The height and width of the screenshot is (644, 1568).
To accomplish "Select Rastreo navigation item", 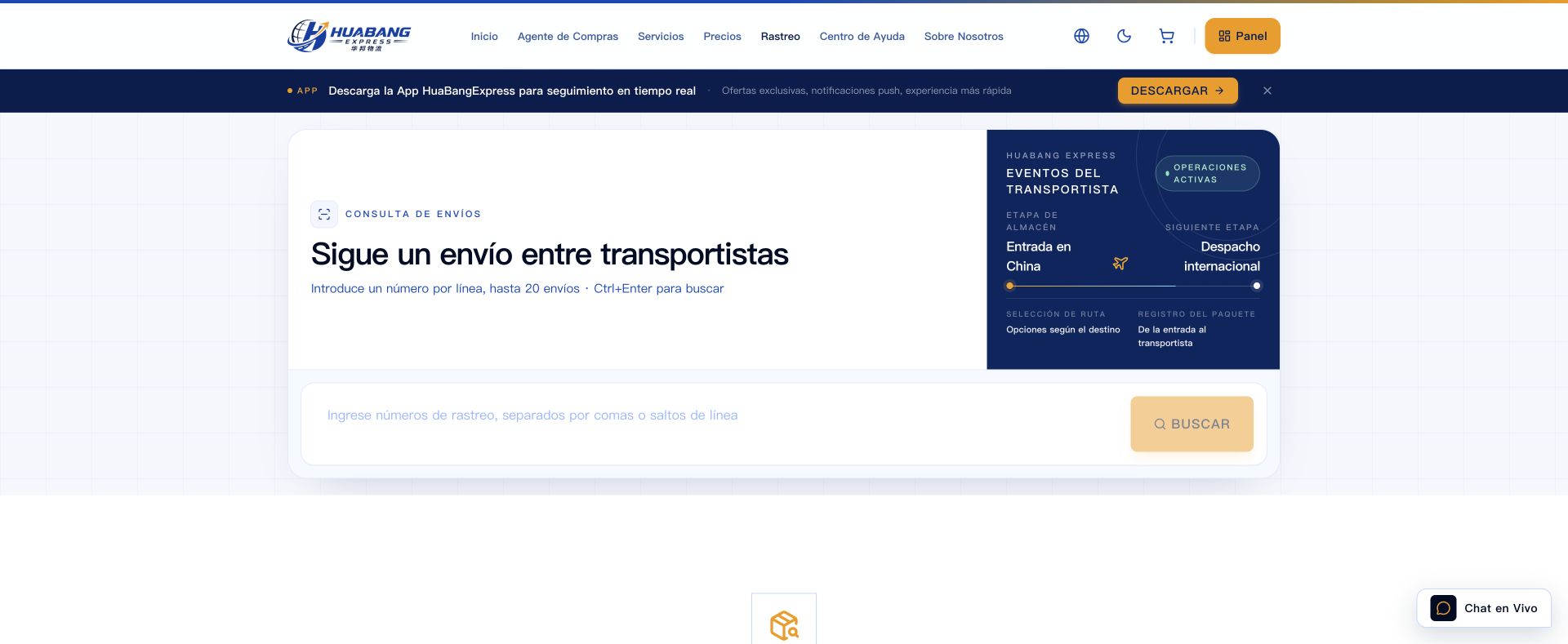I will point(780,37).
